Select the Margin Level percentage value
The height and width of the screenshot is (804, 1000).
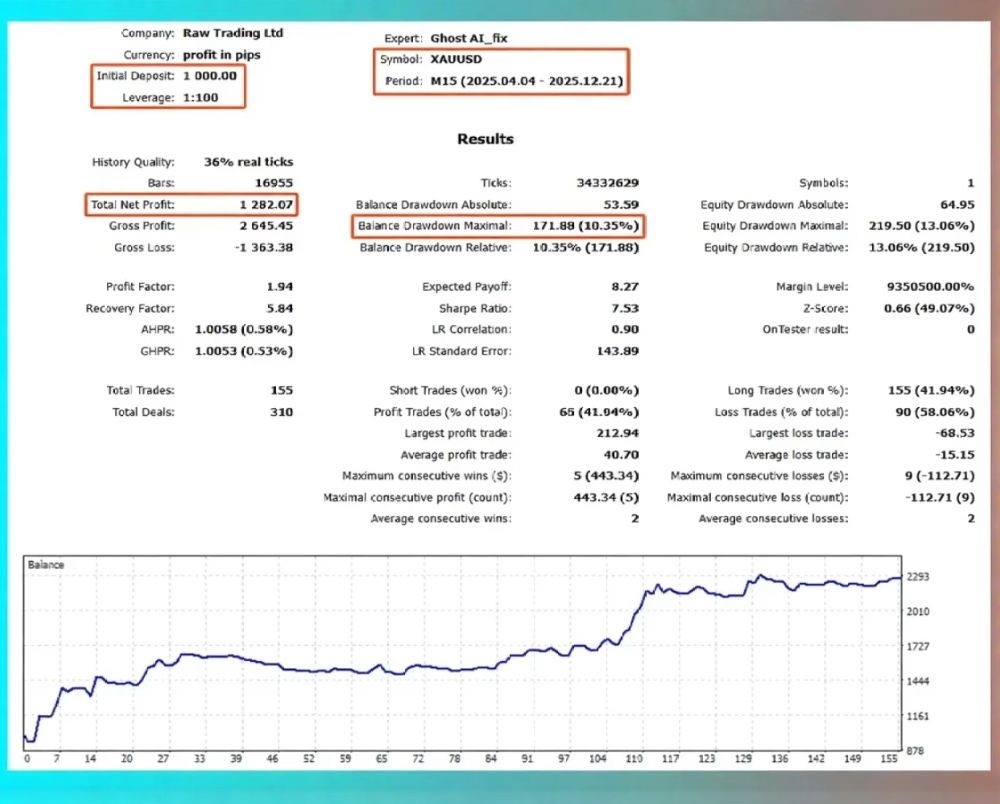(930, 287)
